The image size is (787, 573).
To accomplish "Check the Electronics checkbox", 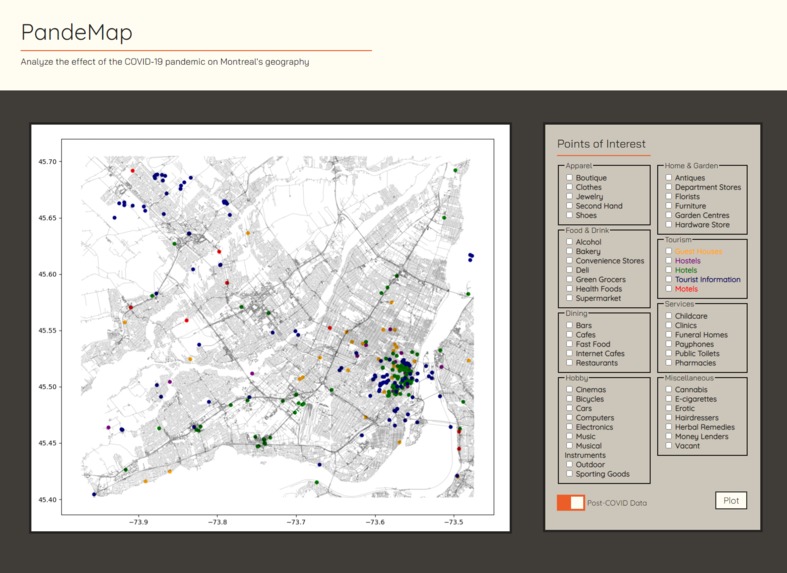I will [569, 427].
